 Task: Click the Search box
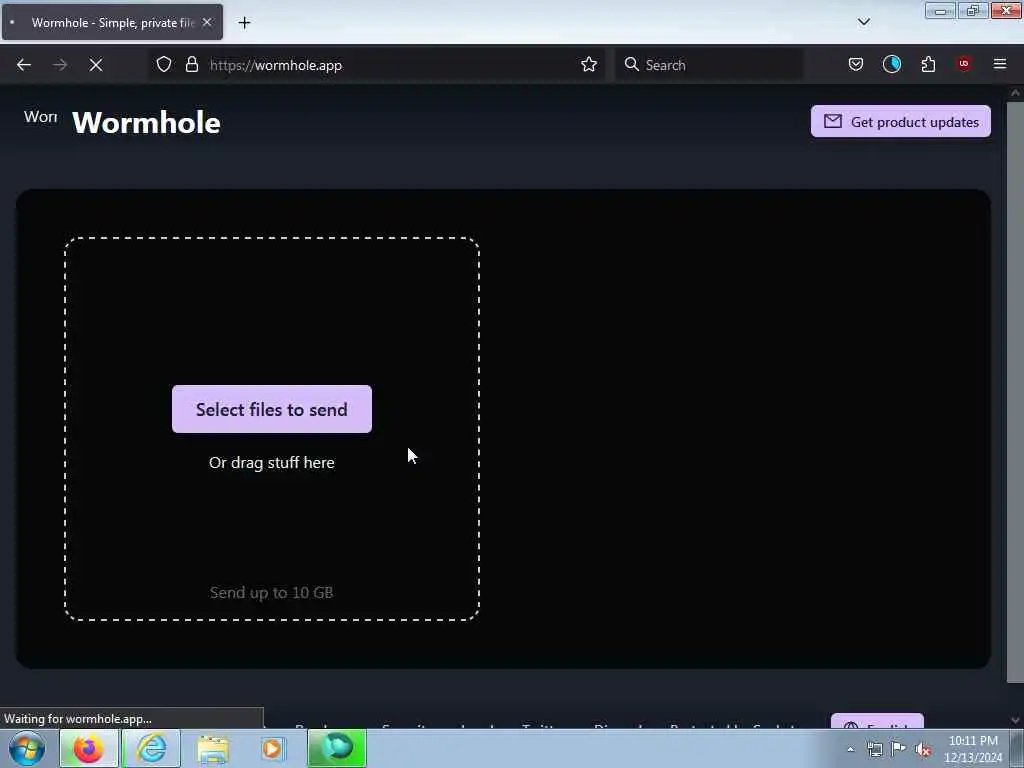[709, 65]
